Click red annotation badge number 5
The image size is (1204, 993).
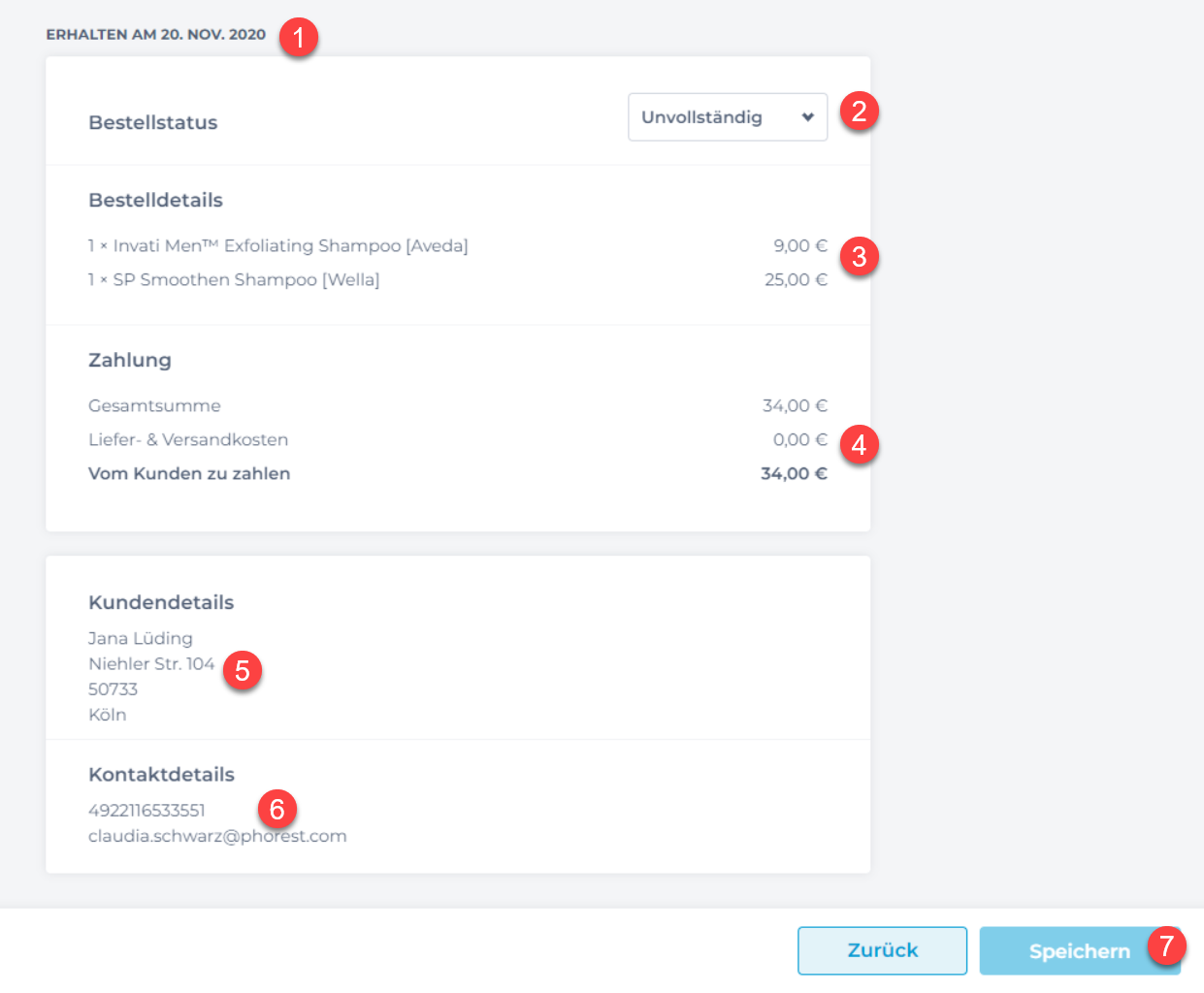[243, 670]
